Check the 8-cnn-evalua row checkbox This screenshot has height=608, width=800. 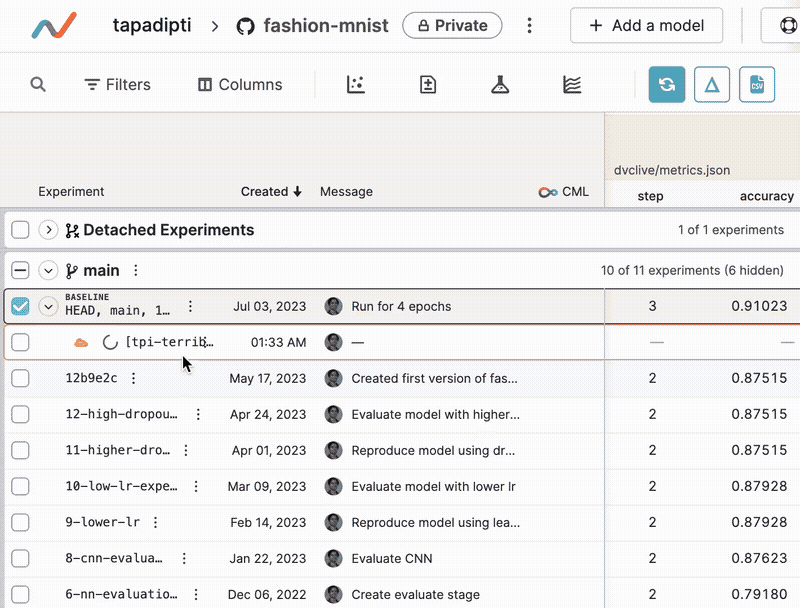(x=20, y=558)
